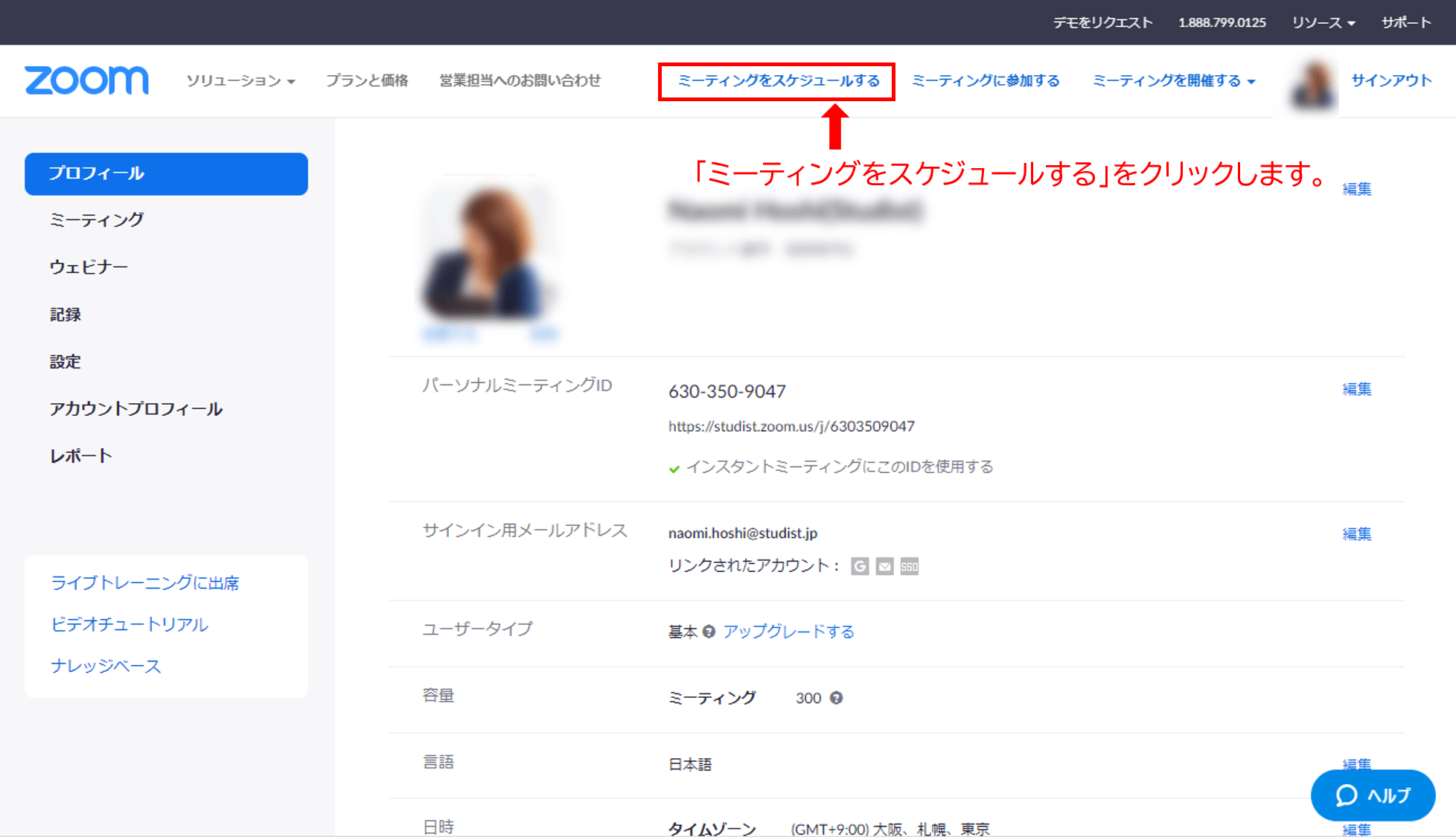Image resolution: width=1456 pixels, height=837 pixels.
Task: Select ミーティング in sidebar
Action: point(97,220)
